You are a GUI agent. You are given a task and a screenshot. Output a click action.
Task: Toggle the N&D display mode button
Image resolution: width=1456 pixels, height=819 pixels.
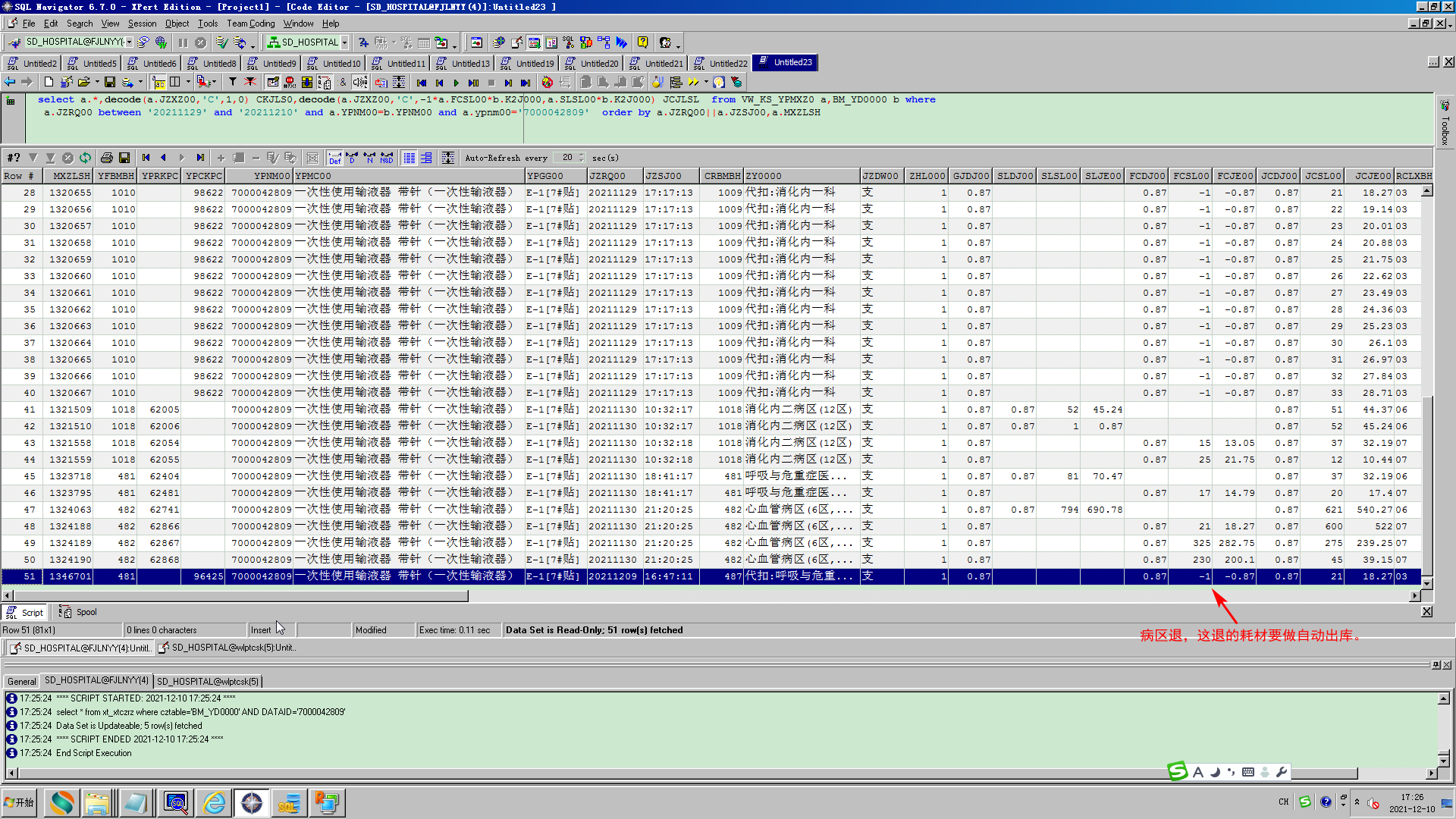point(387,158)
